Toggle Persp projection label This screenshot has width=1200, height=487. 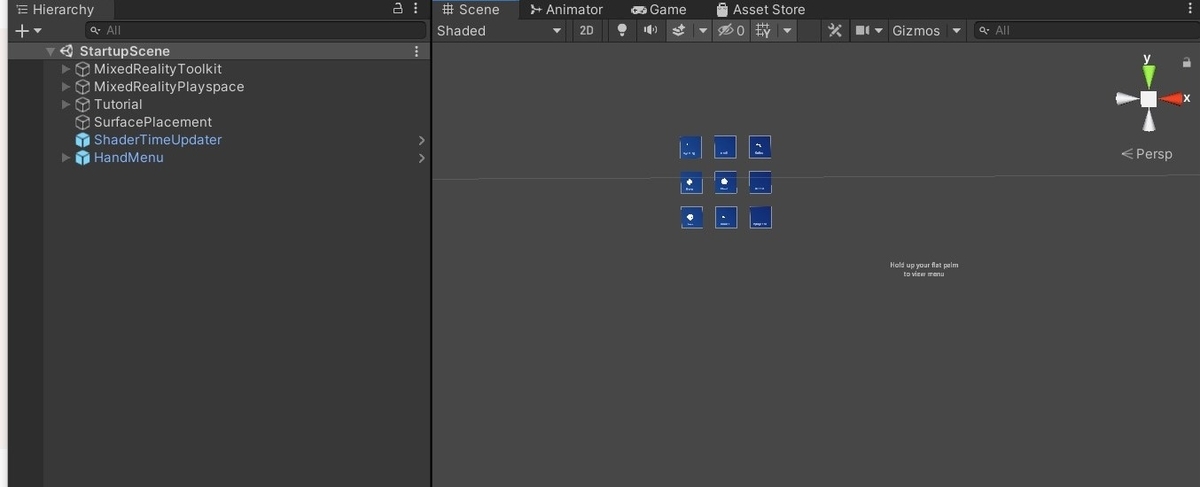click(x=1146, y=154)
